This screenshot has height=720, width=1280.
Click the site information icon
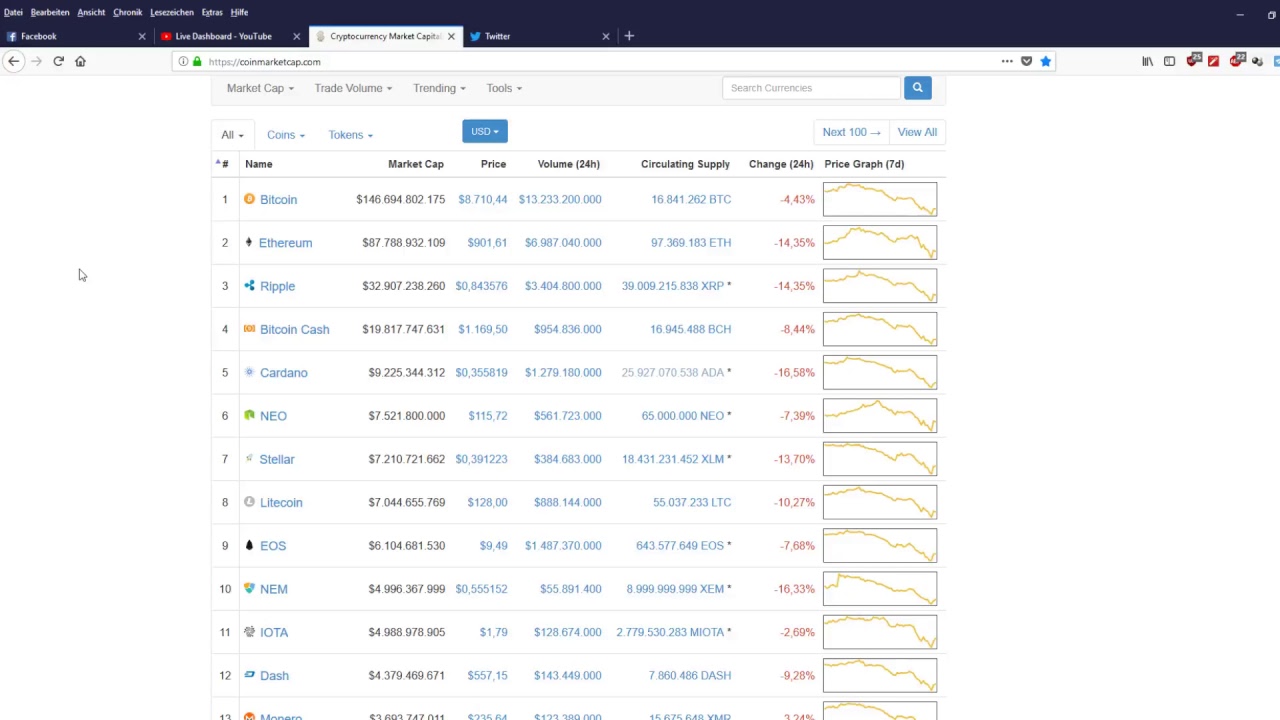pos(183,61)
